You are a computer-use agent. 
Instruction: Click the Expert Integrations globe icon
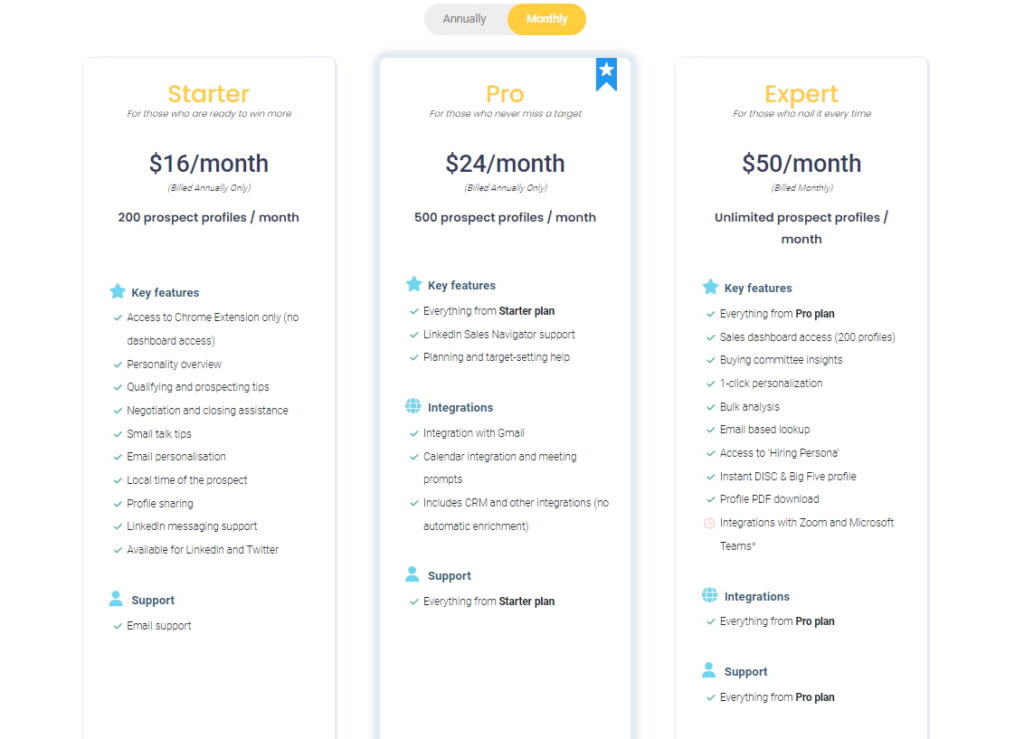(710, 596)
